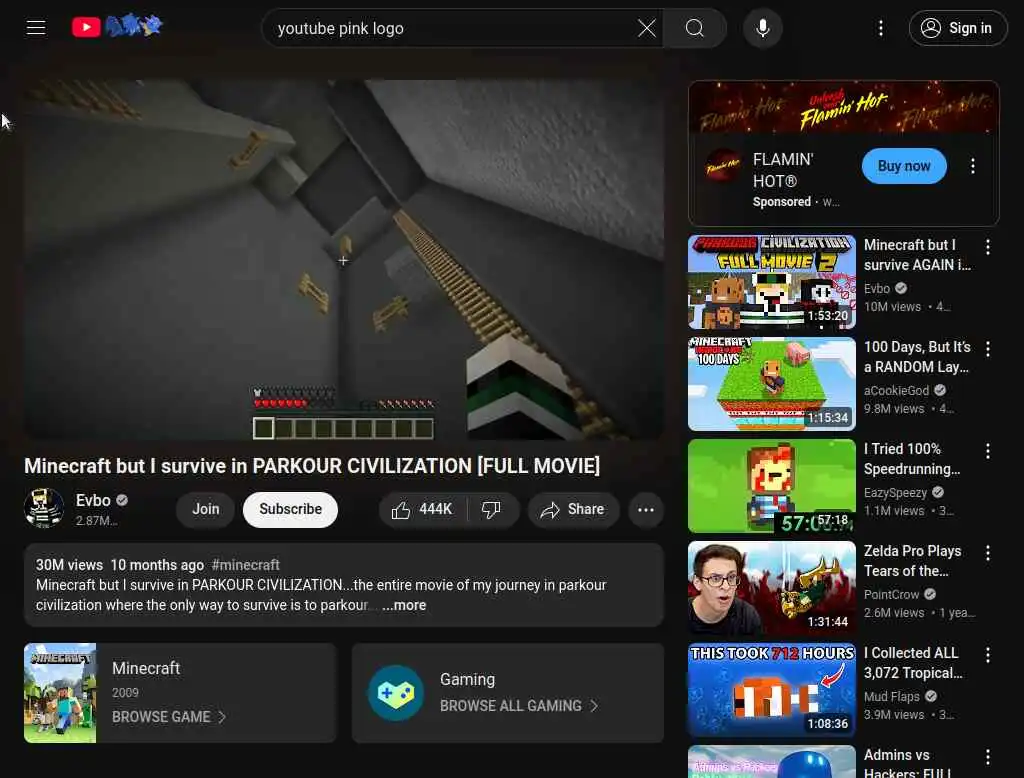Open the Minecraft game card thumbnail
Screen dimensions: 1024x778
pos(60,693)
